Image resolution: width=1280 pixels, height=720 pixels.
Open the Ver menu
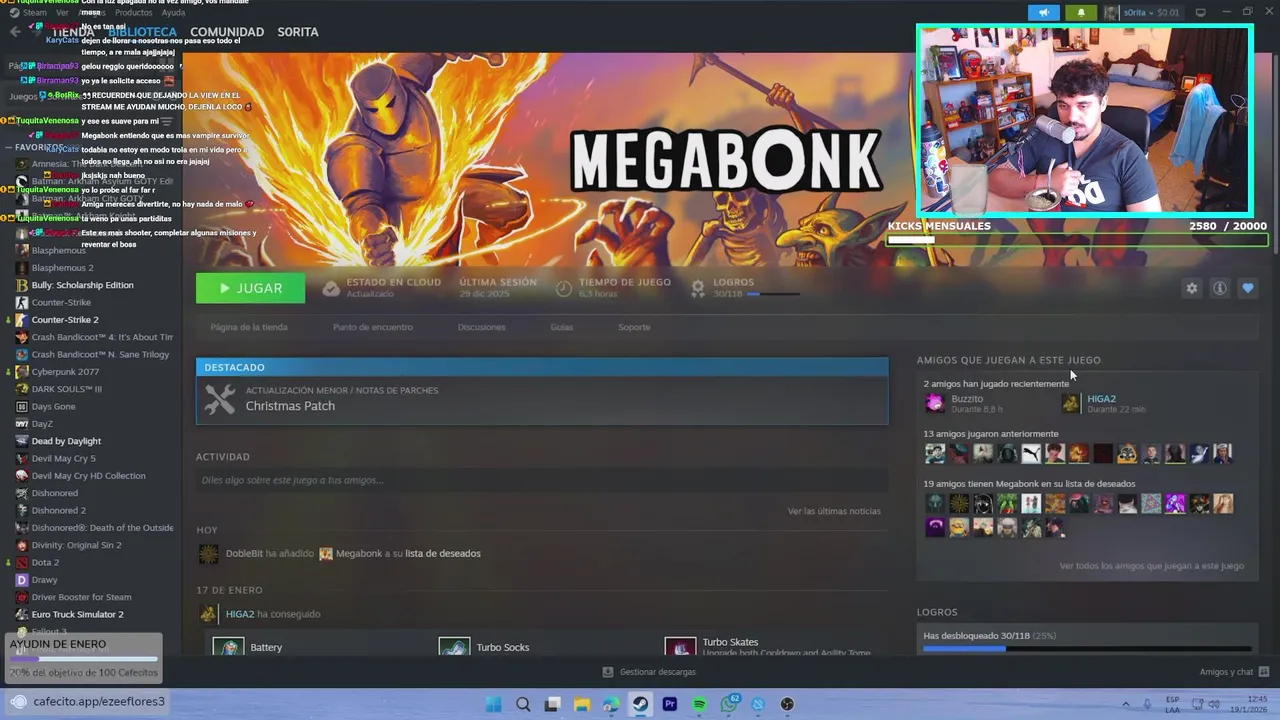[62, 13]
